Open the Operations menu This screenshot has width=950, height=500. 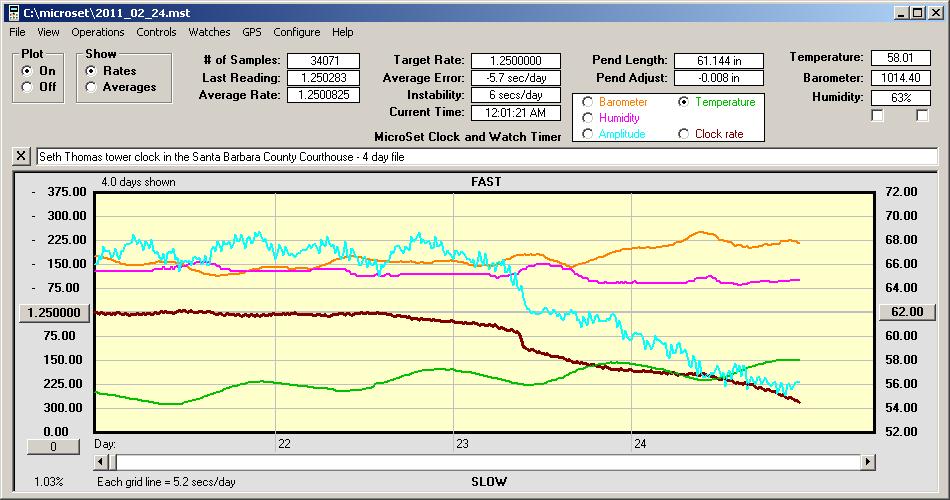coord(98,32)
